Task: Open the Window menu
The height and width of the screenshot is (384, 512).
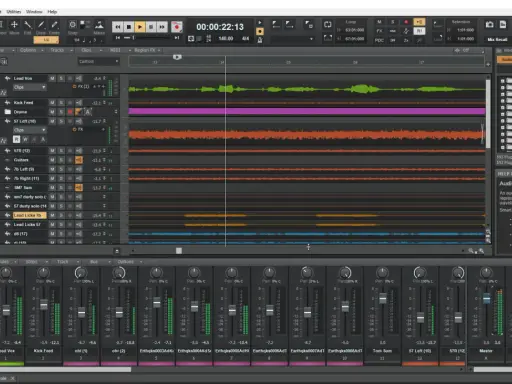Action: [x=34, y=12]
